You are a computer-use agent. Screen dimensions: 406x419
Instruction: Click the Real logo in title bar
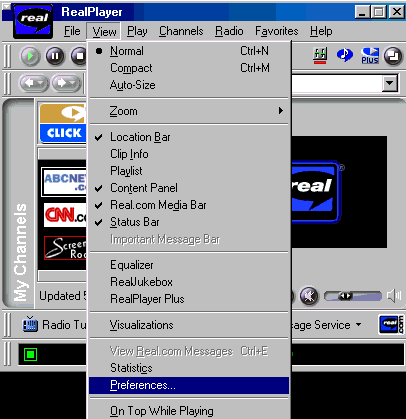[x=33, y=21]
